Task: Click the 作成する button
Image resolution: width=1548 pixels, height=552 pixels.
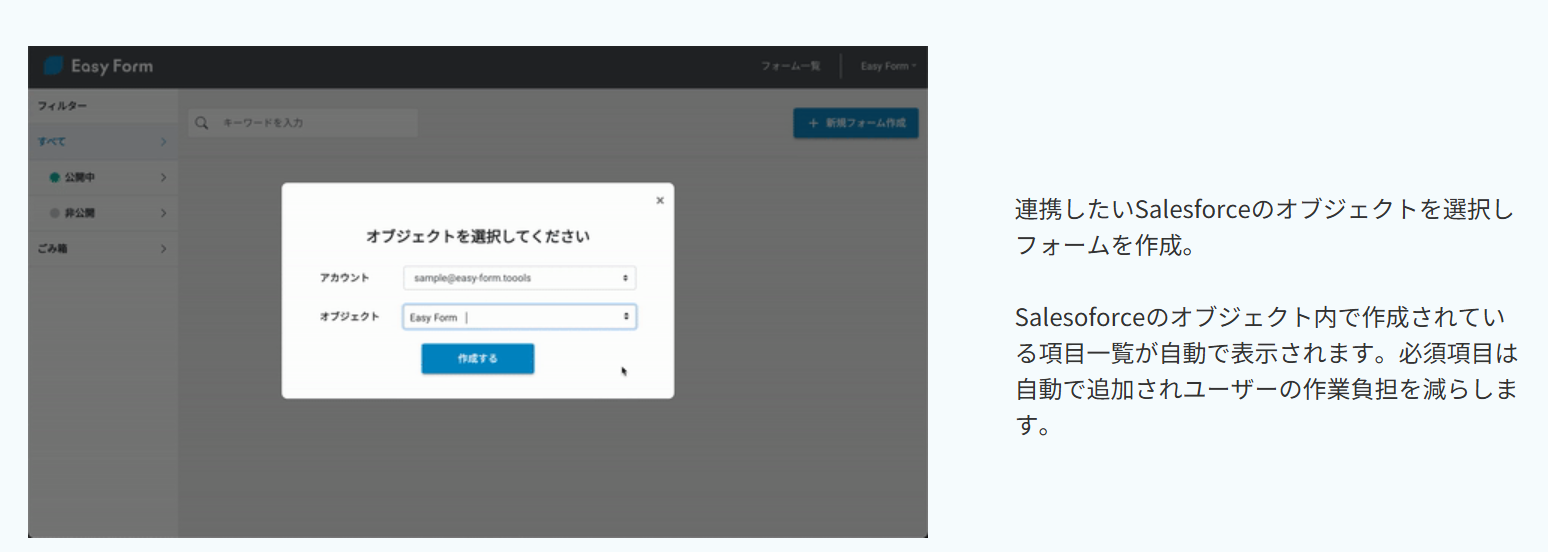Action: tap(478, 358)
